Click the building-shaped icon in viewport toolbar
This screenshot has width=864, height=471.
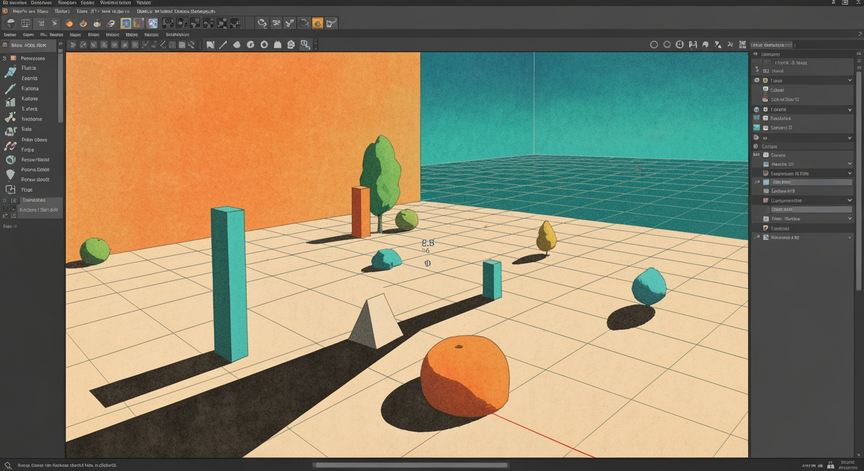tap(278, 45)
